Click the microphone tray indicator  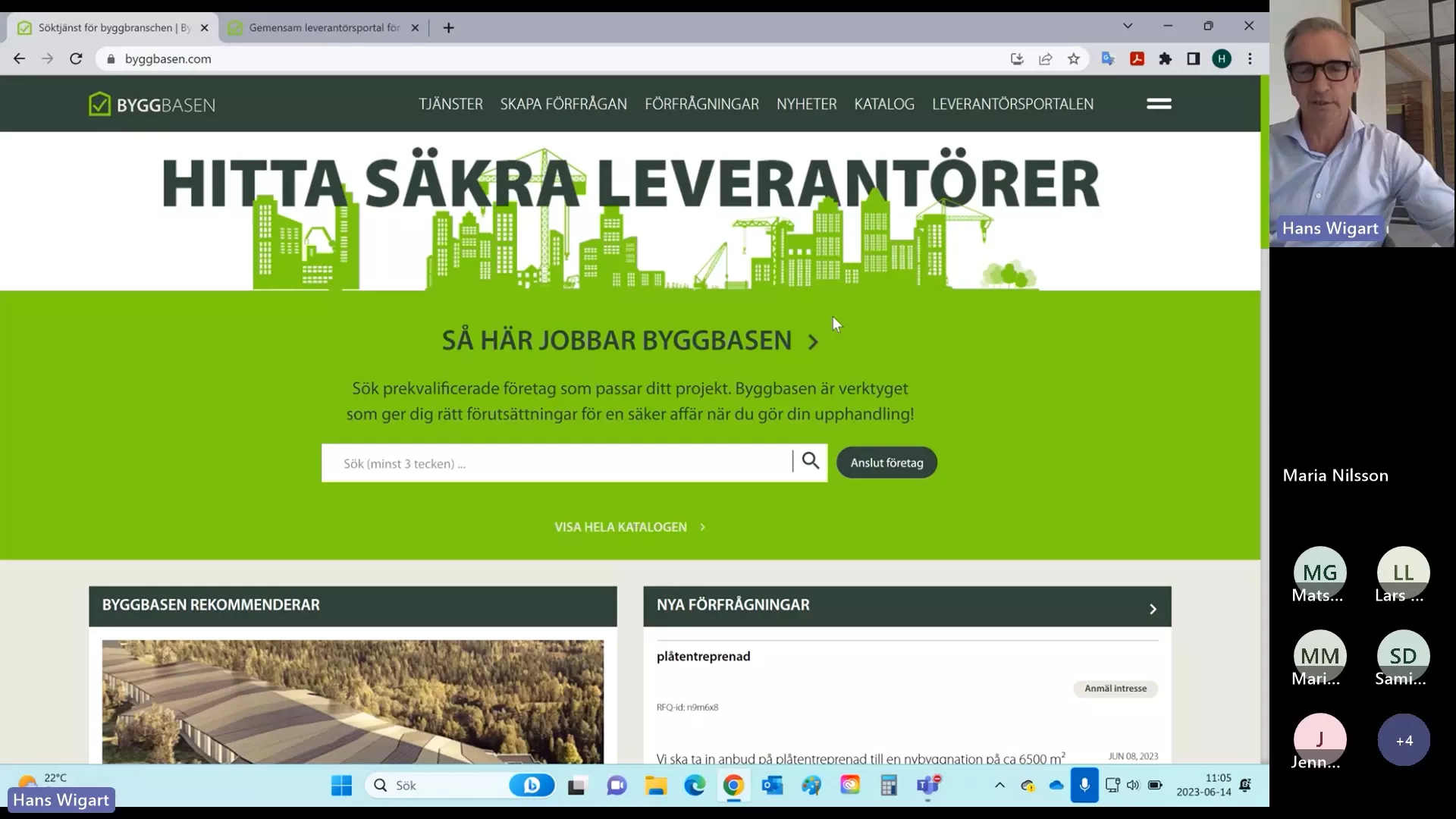pos(1084,785)
